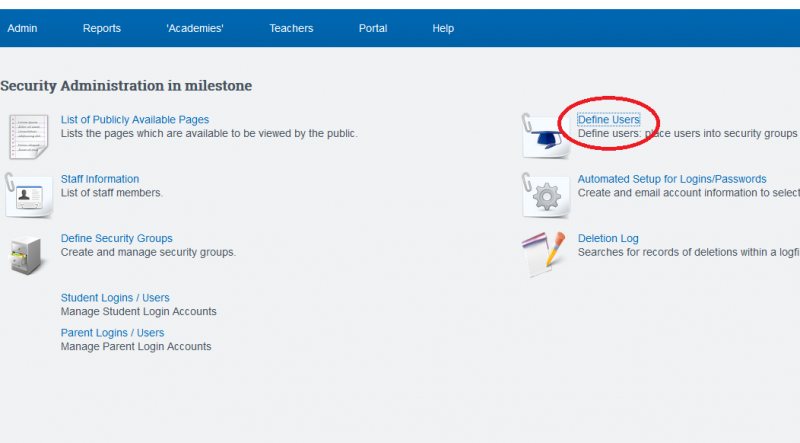Image resolution: width=800 pixels, height=443 pixels.
Task: Click text 'Create and manage security groups.'
Action: (148, 252)
